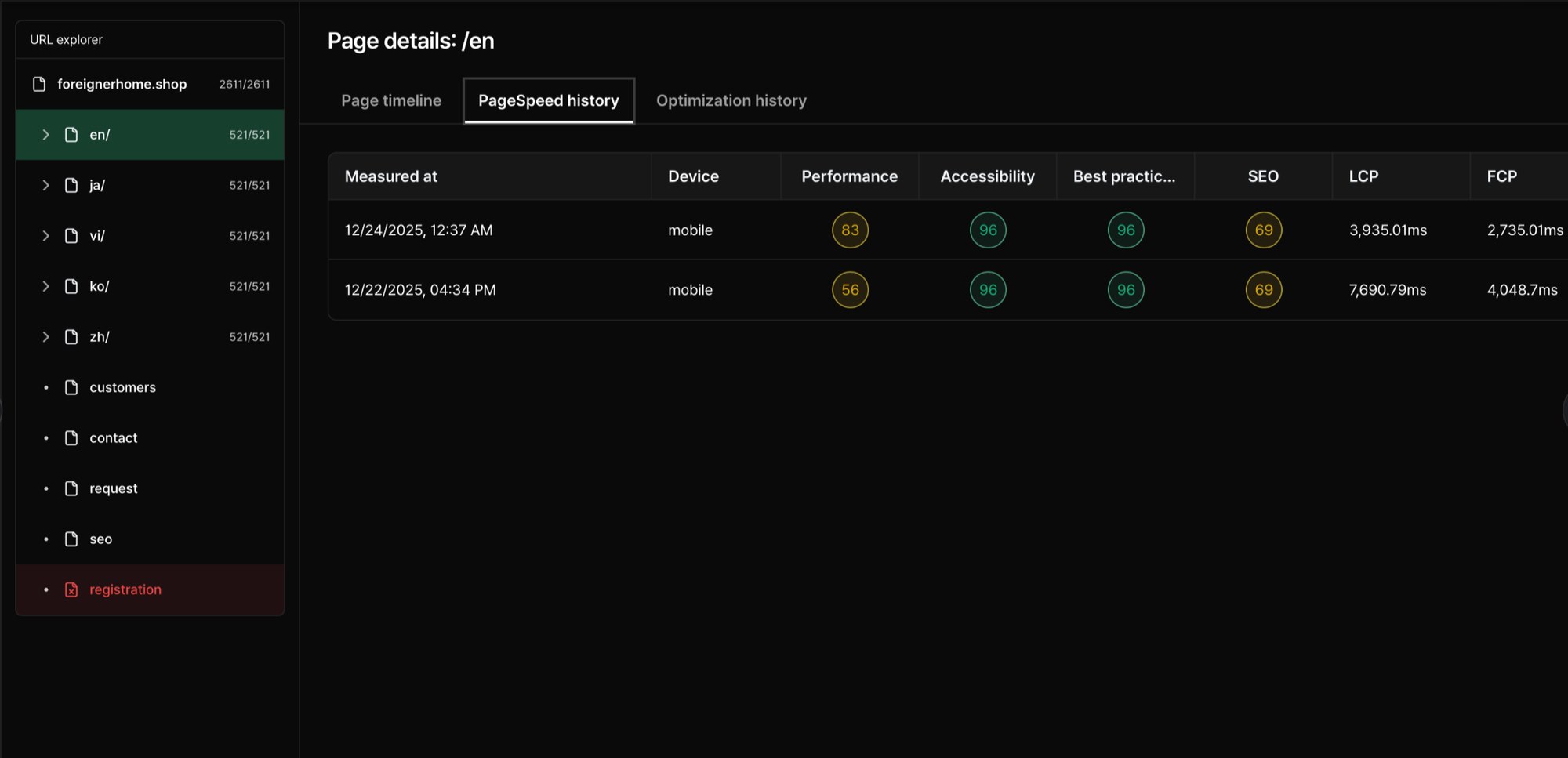
Task: Click the ja/ page icon
Action: [x=71, y=185]
